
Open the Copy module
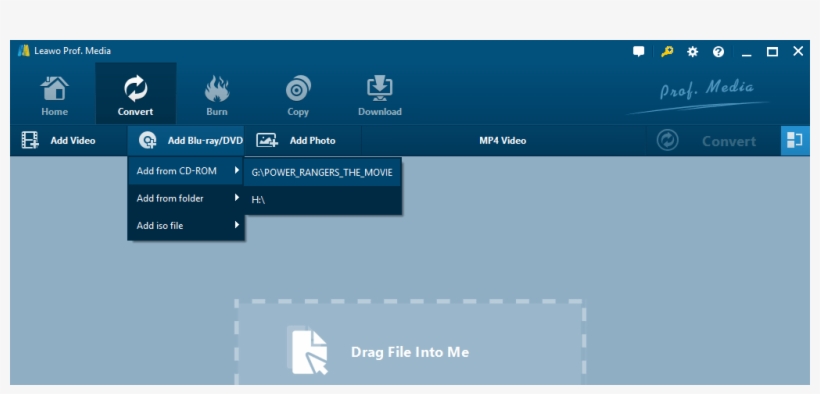pyautogui.click(x=298, y=95)
